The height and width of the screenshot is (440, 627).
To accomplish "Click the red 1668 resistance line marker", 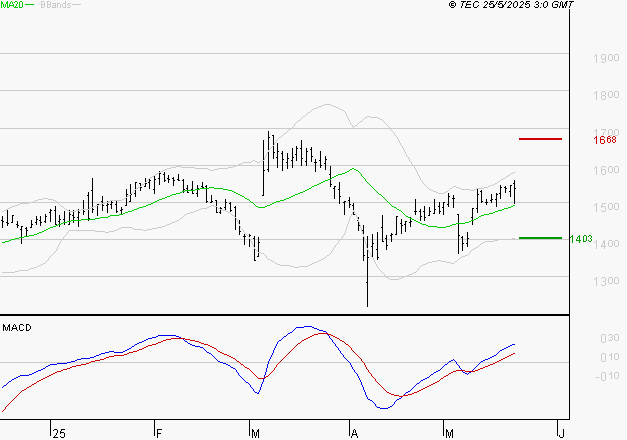I will click(540, 139).
